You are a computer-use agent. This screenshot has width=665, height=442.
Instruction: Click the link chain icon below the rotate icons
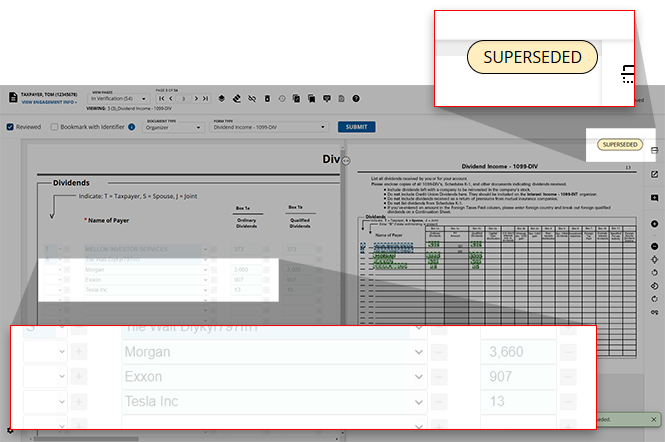654,312
